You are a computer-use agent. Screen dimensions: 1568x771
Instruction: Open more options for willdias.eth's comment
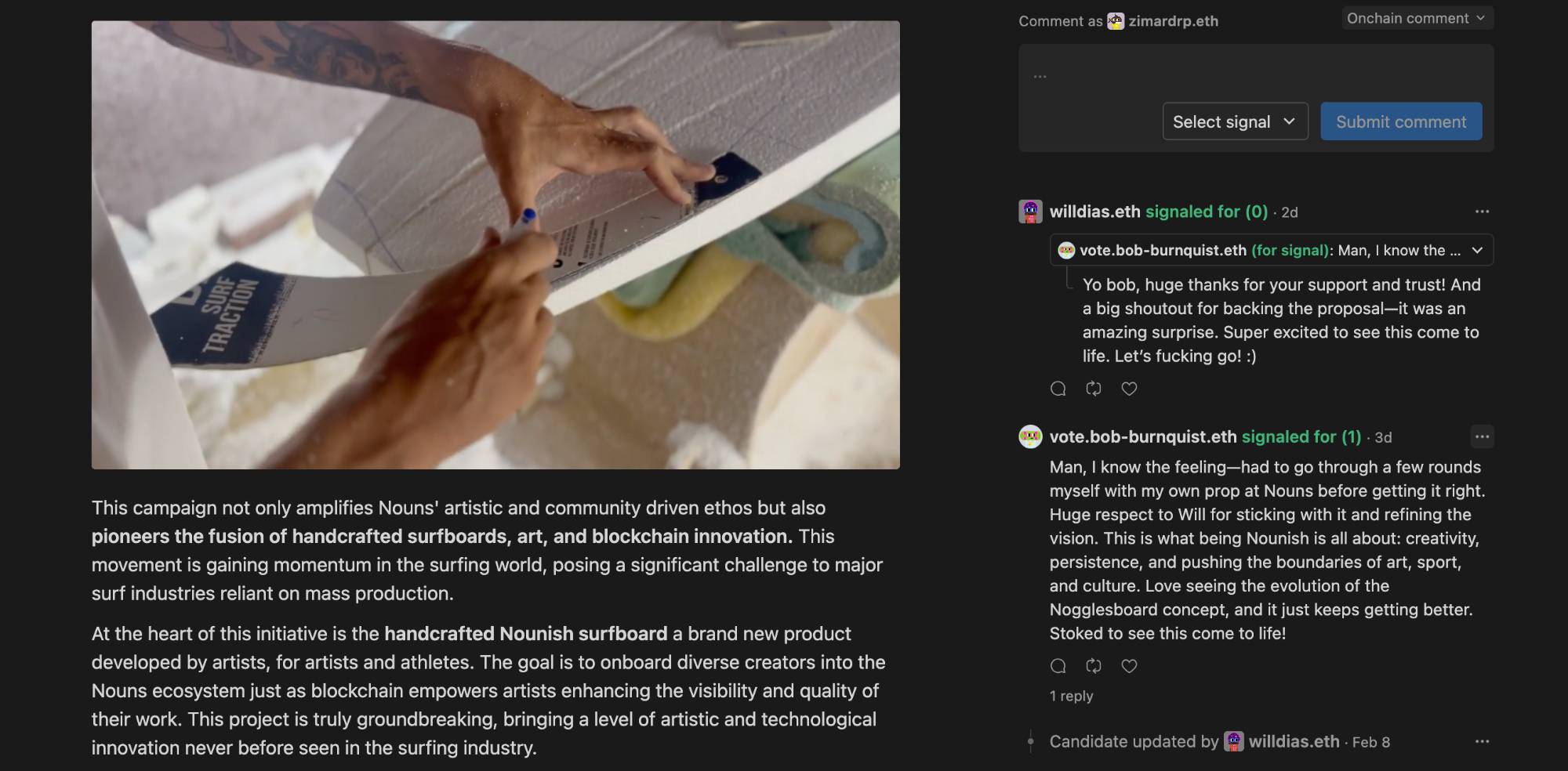[1482, 212]
